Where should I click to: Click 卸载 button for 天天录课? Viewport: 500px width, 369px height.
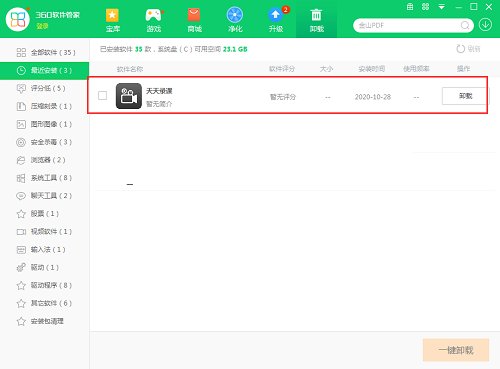(466, 96)
